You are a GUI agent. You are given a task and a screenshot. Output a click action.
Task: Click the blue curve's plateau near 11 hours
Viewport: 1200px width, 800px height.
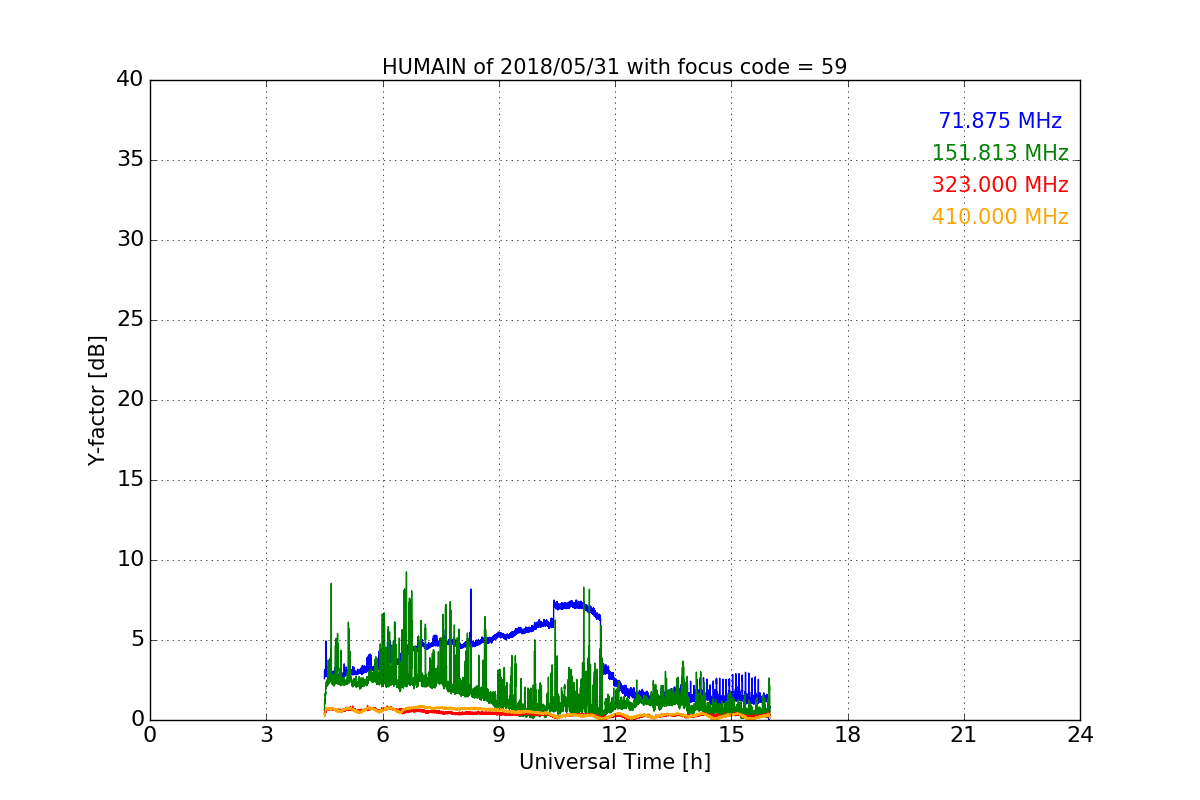pos(574,605)
